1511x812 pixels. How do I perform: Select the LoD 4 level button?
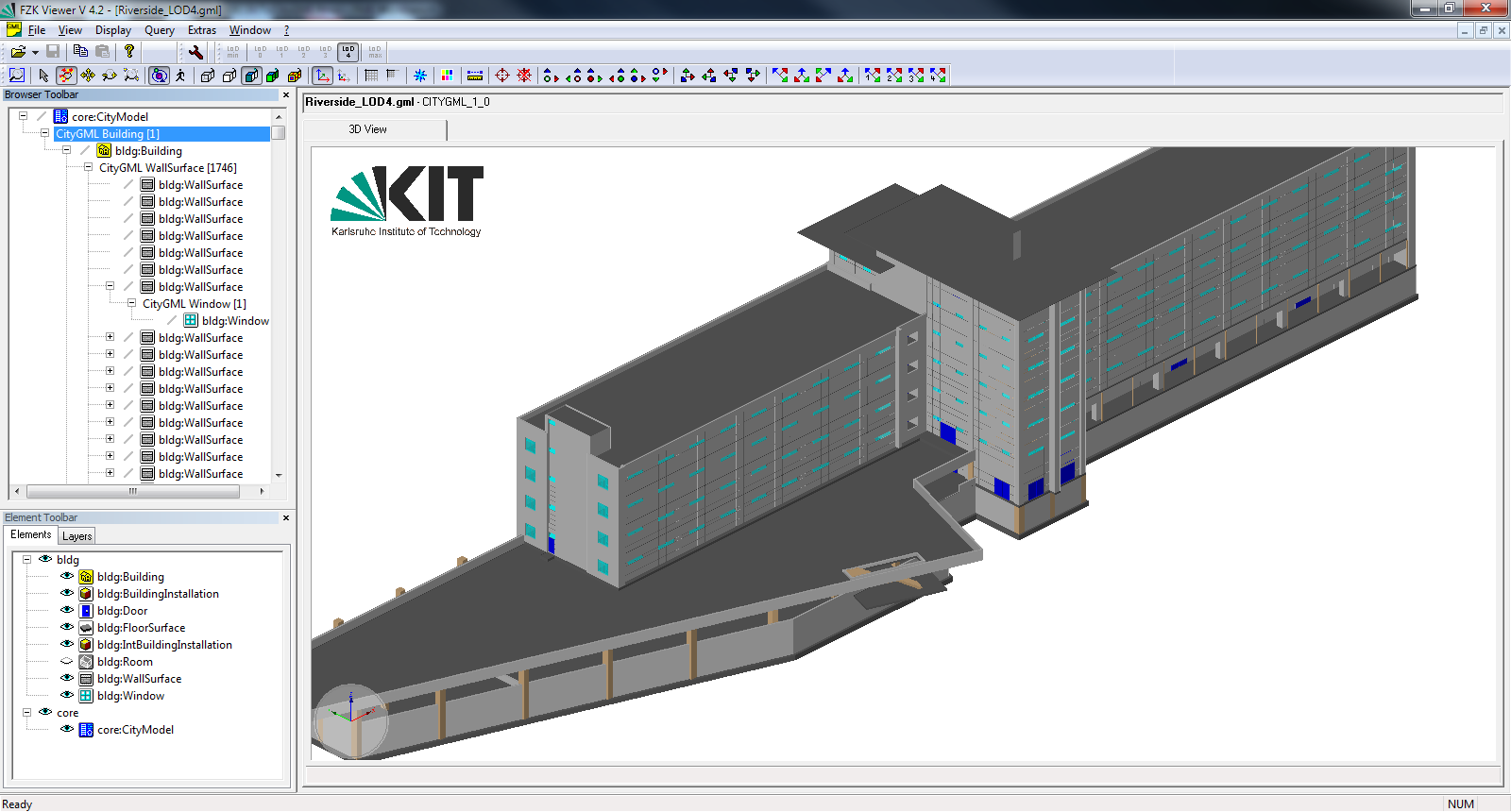[348, 52]
